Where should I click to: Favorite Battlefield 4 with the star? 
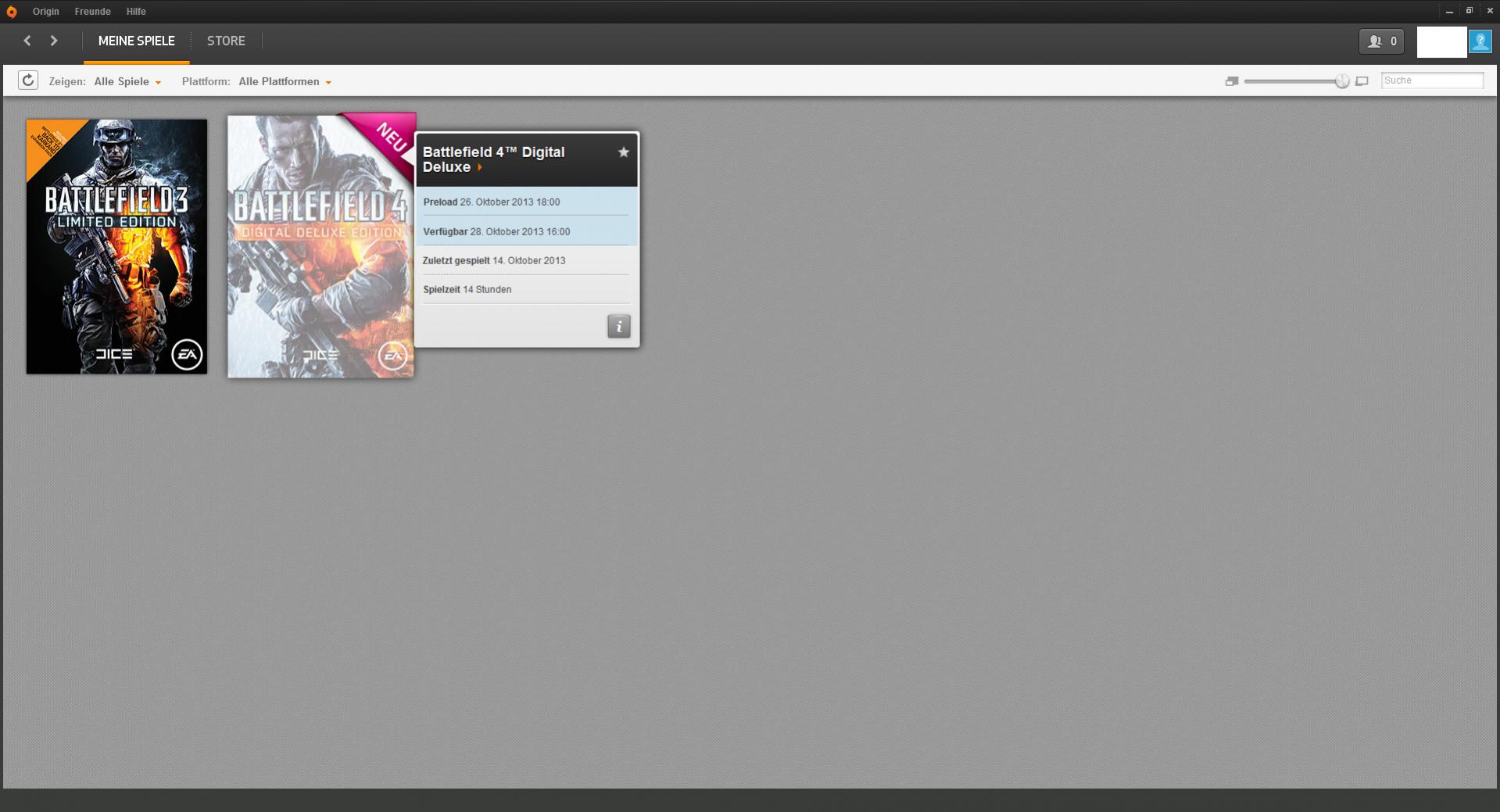(624, 152)
